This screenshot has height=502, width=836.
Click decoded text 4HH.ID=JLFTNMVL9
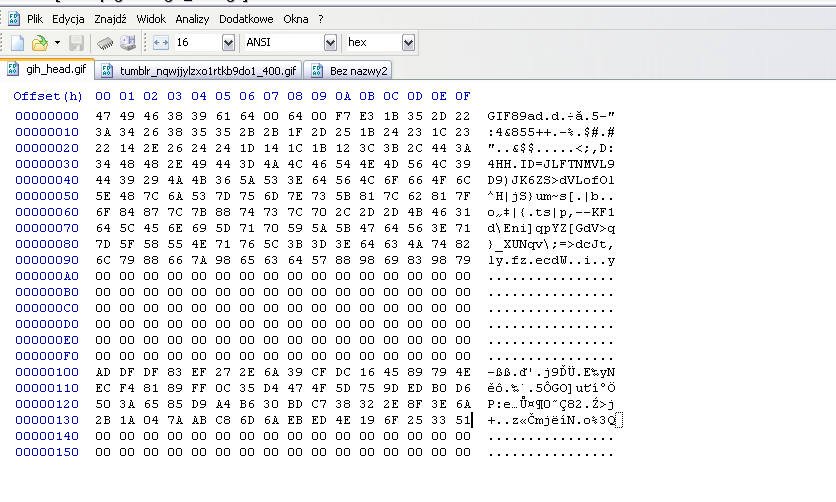(x=551, y=164)
